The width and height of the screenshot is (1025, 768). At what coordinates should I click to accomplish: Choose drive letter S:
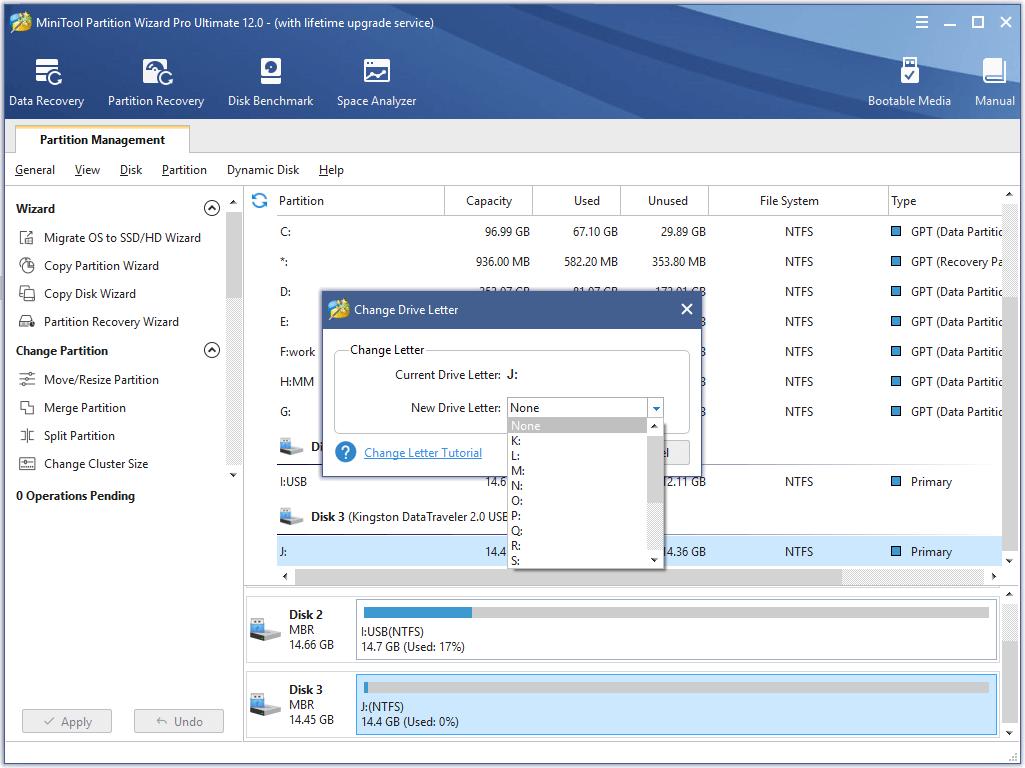pyautogui.click(x=577, y=561)
